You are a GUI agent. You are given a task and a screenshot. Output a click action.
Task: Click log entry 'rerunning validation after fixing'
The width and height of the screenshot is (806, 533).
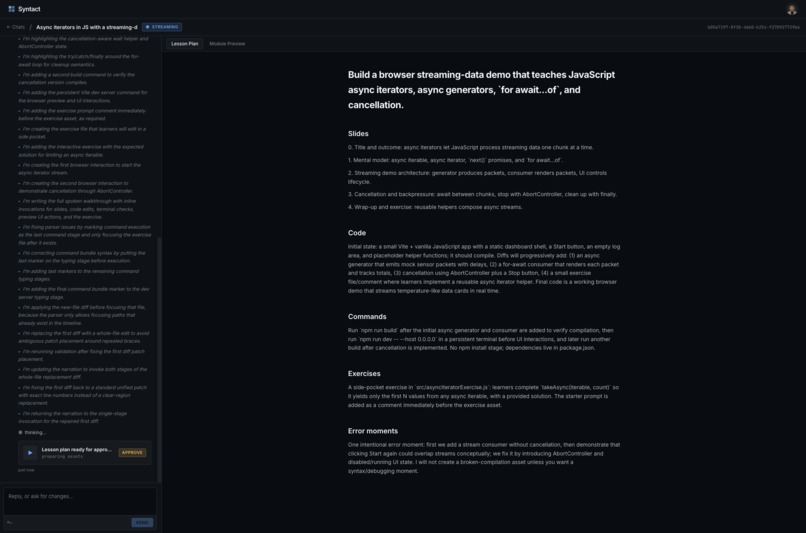(x=82, y=355)
